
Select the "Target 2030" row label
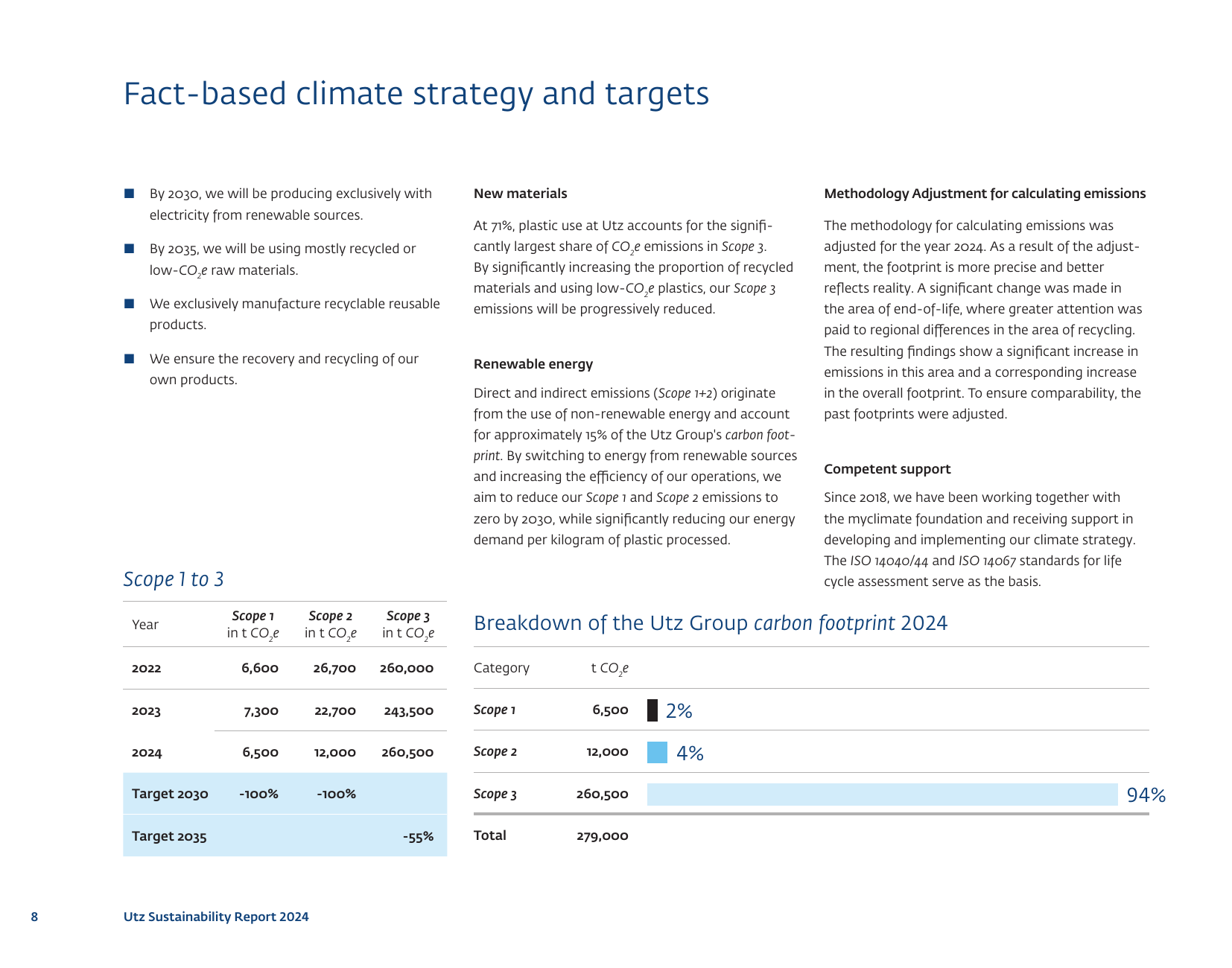[170, 794]
